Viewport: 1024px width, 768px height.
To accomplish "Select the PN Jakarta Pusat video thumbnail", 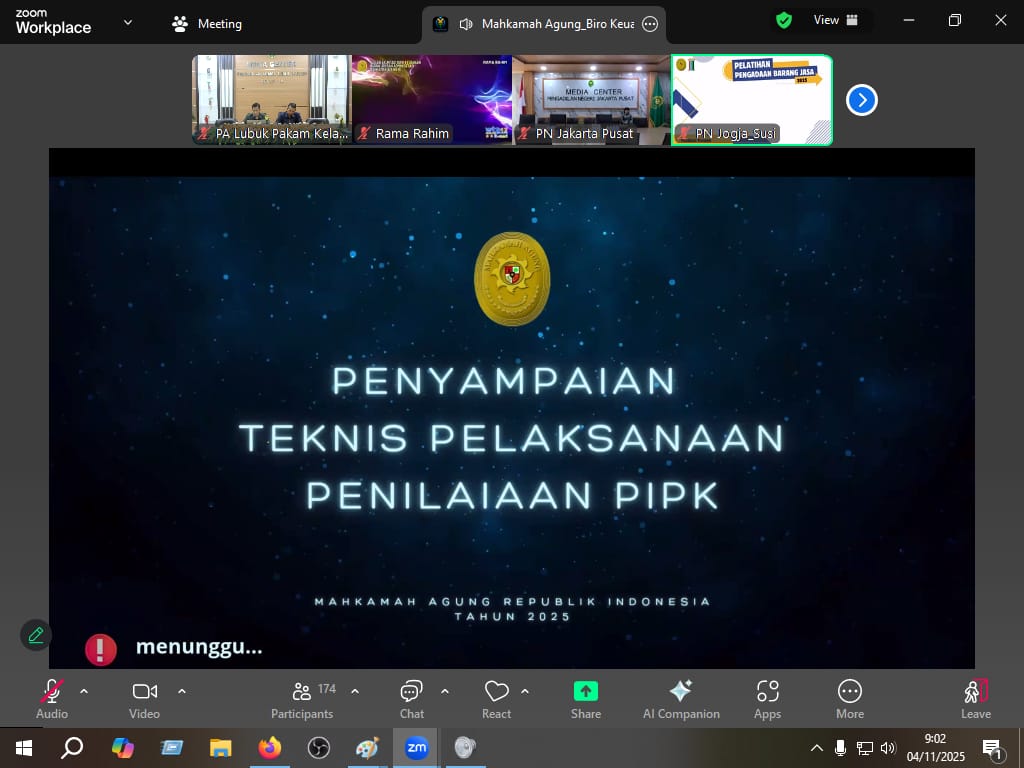I will pyautogui.click(x=591, y=100).
